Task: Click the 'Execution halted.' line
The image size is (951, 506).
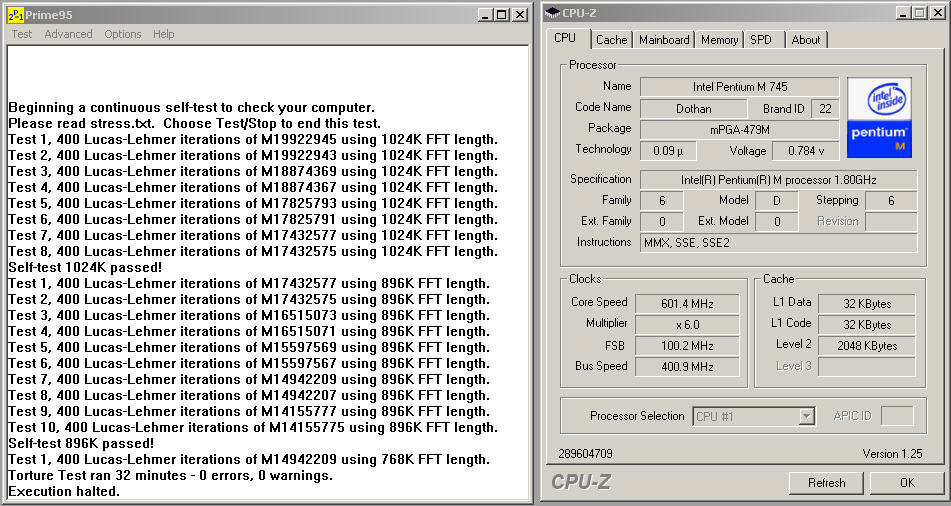Action: (x=64, y=491)
